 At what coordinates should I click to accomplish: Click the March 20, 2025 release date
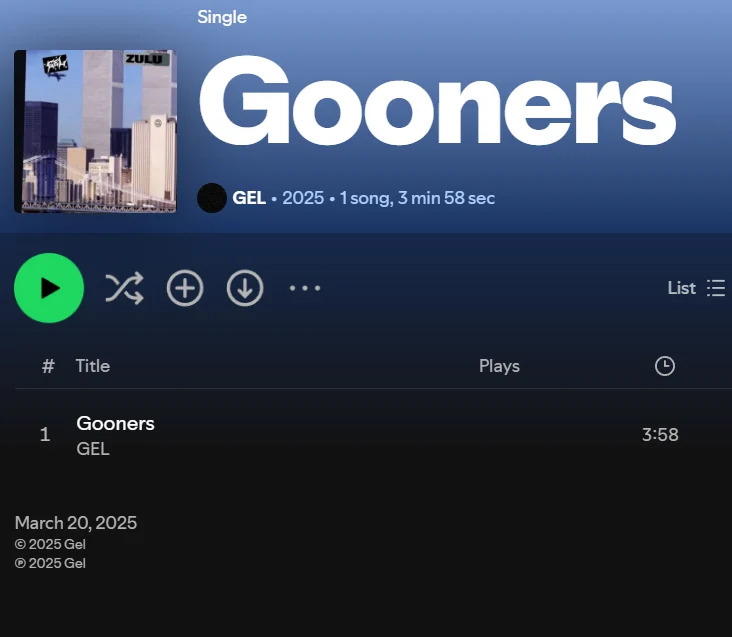pos(76,523)
